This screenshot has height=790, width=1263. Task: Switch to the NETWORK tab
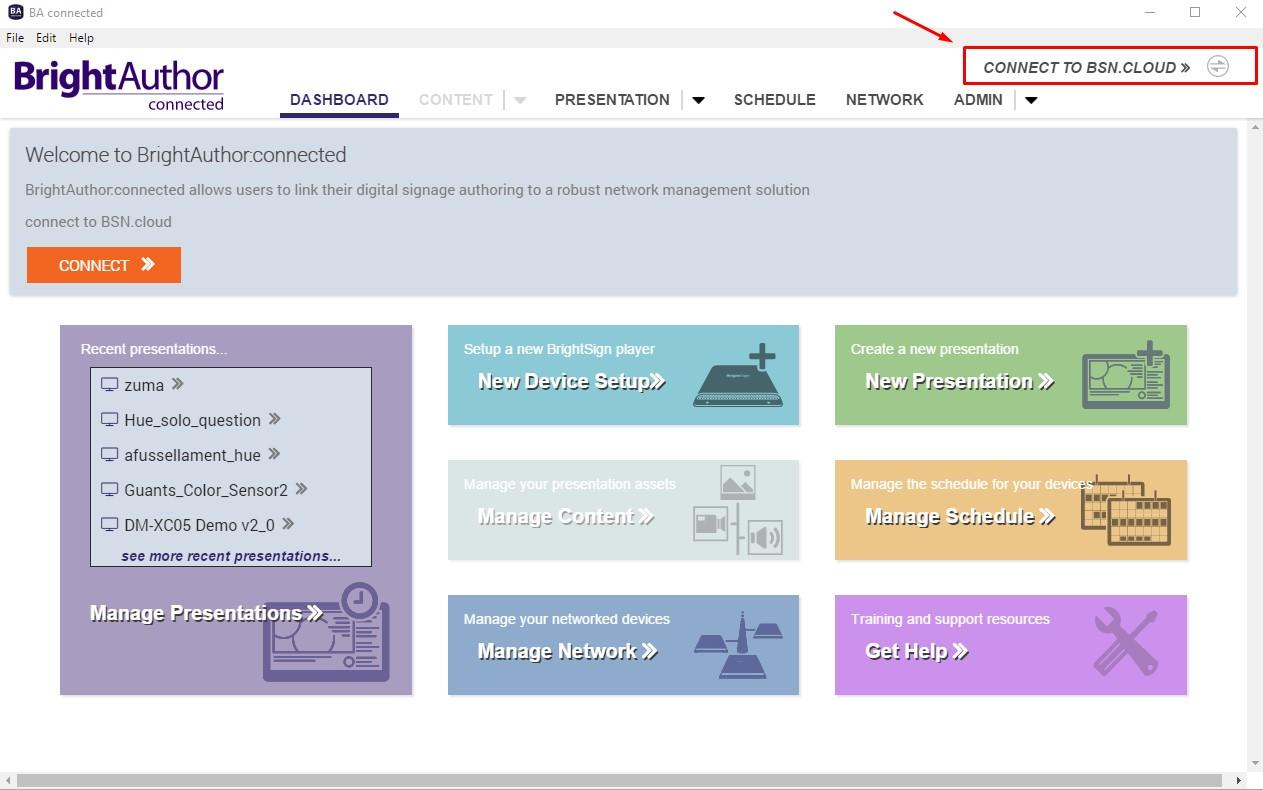(x=885, y=100)
